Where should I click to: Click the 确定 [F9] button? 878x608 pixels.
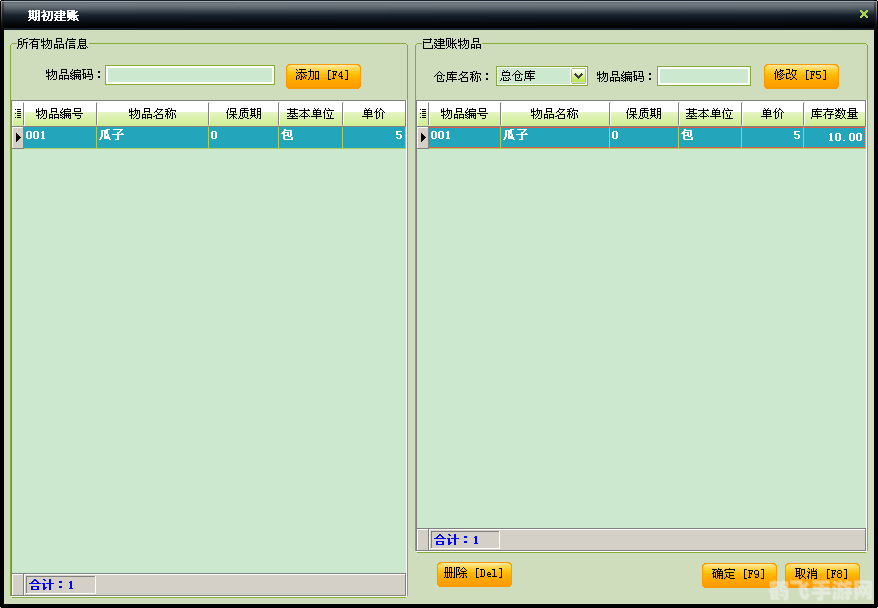(737, 575)
